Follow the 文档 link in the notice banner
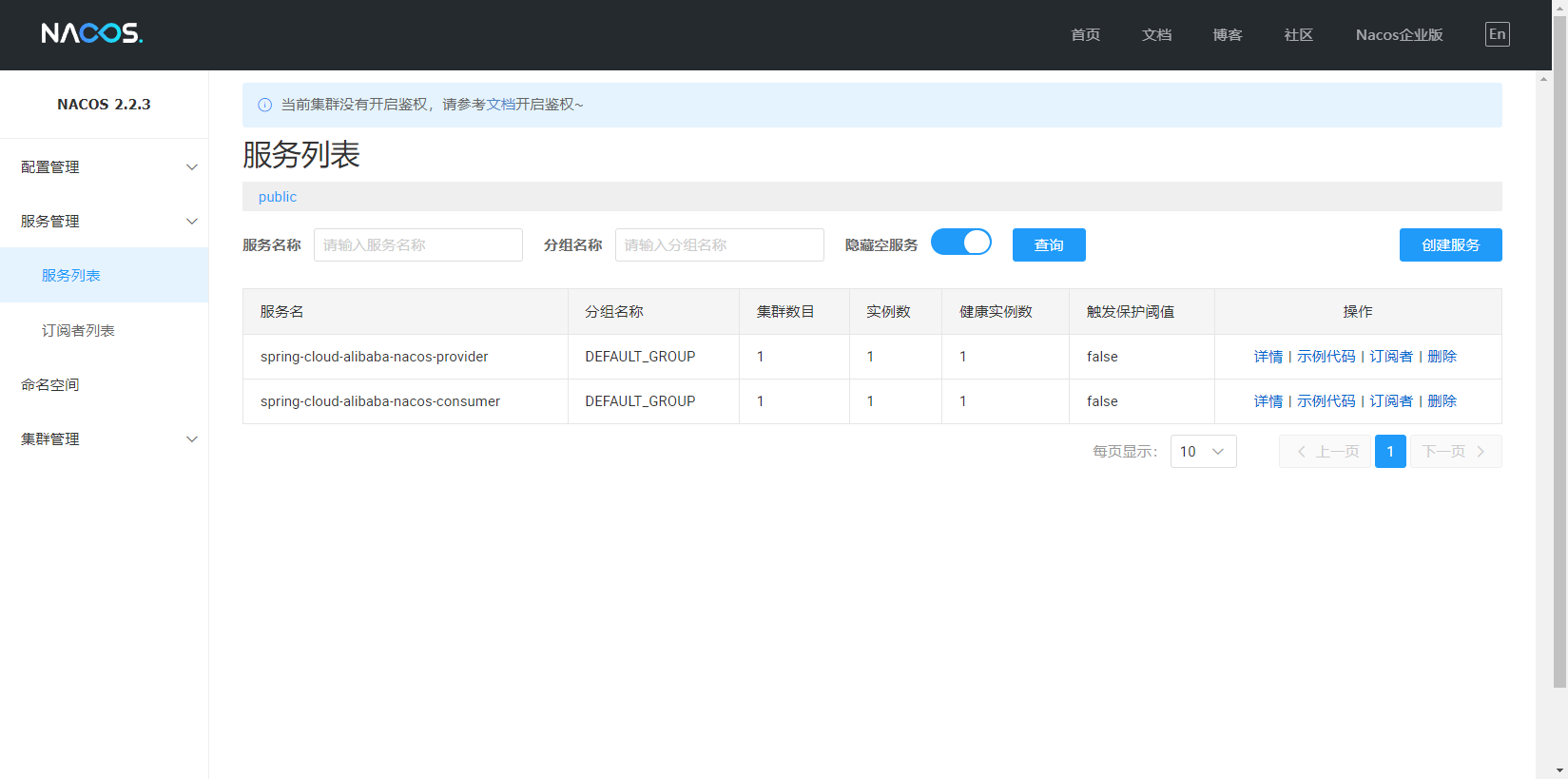Image resolution: width=1568 pixels, height=779 pixels. point(501,105)
